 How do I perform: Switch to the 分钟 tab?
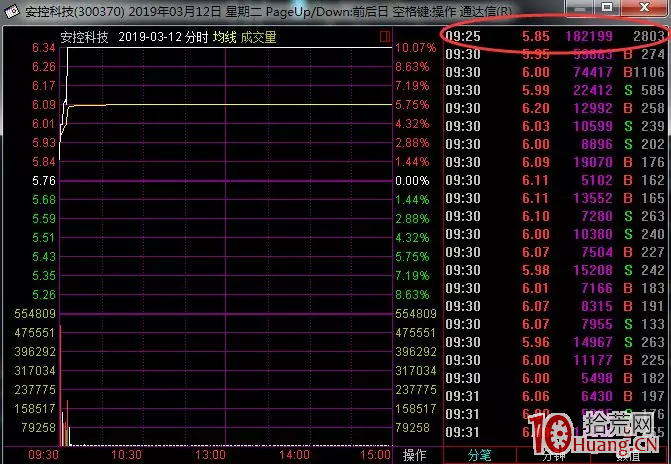coord(554,455)
